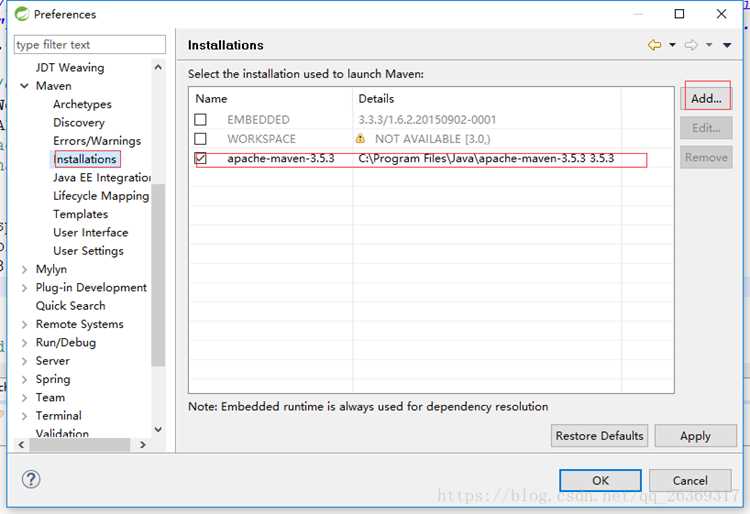Expand the Run/Debug node
Viewport: 750px width, 514px height.
tap(24, 342)
